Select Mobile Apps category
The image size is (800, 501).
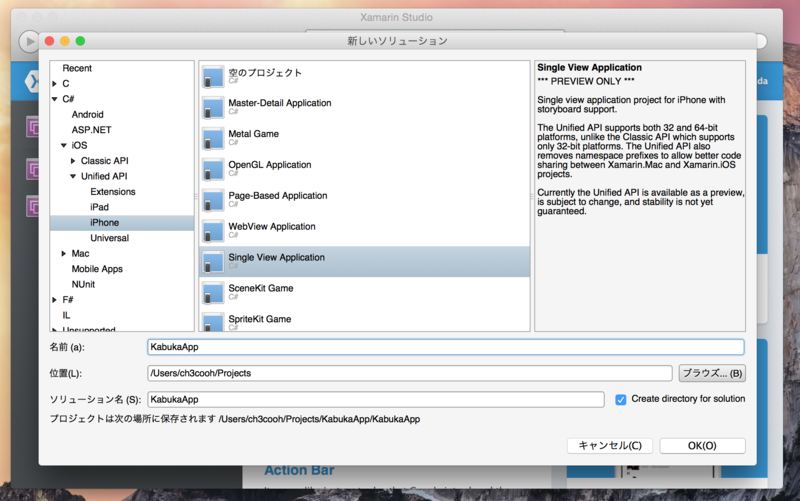[97, 269]
